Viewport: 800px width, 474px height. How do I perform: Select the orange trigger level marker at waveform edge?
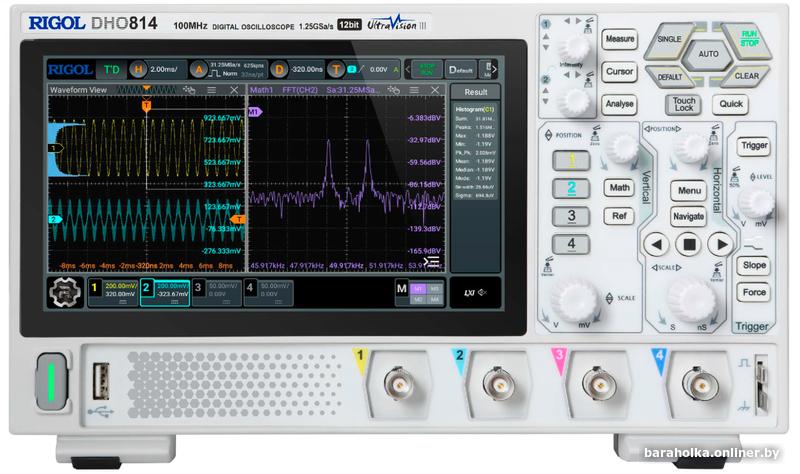[x=238, y=219]
